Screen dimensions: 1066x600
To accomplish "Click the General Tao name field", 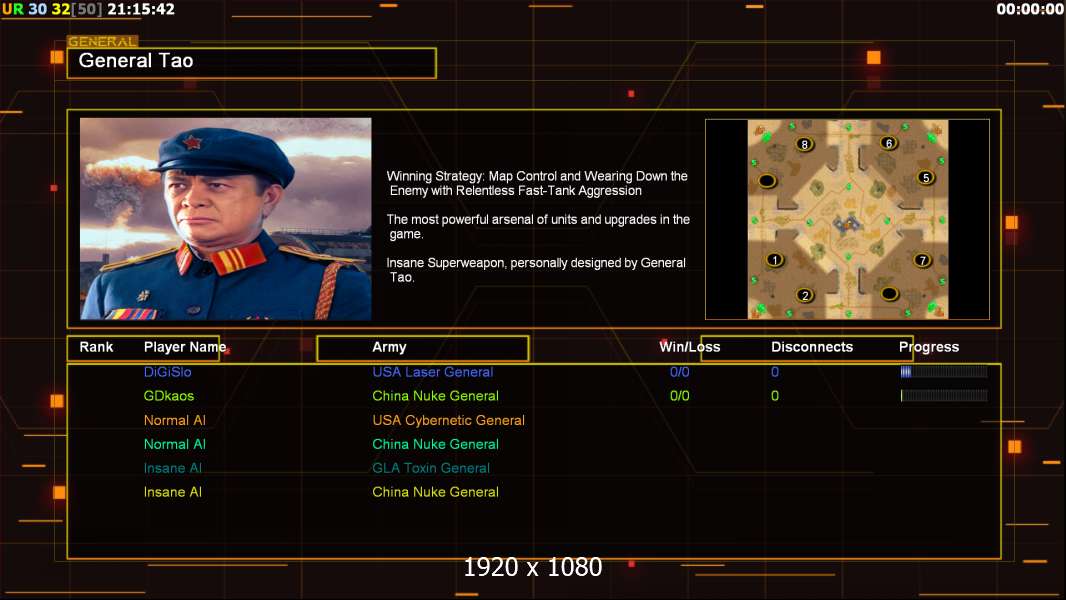I will tap(252, 63).
